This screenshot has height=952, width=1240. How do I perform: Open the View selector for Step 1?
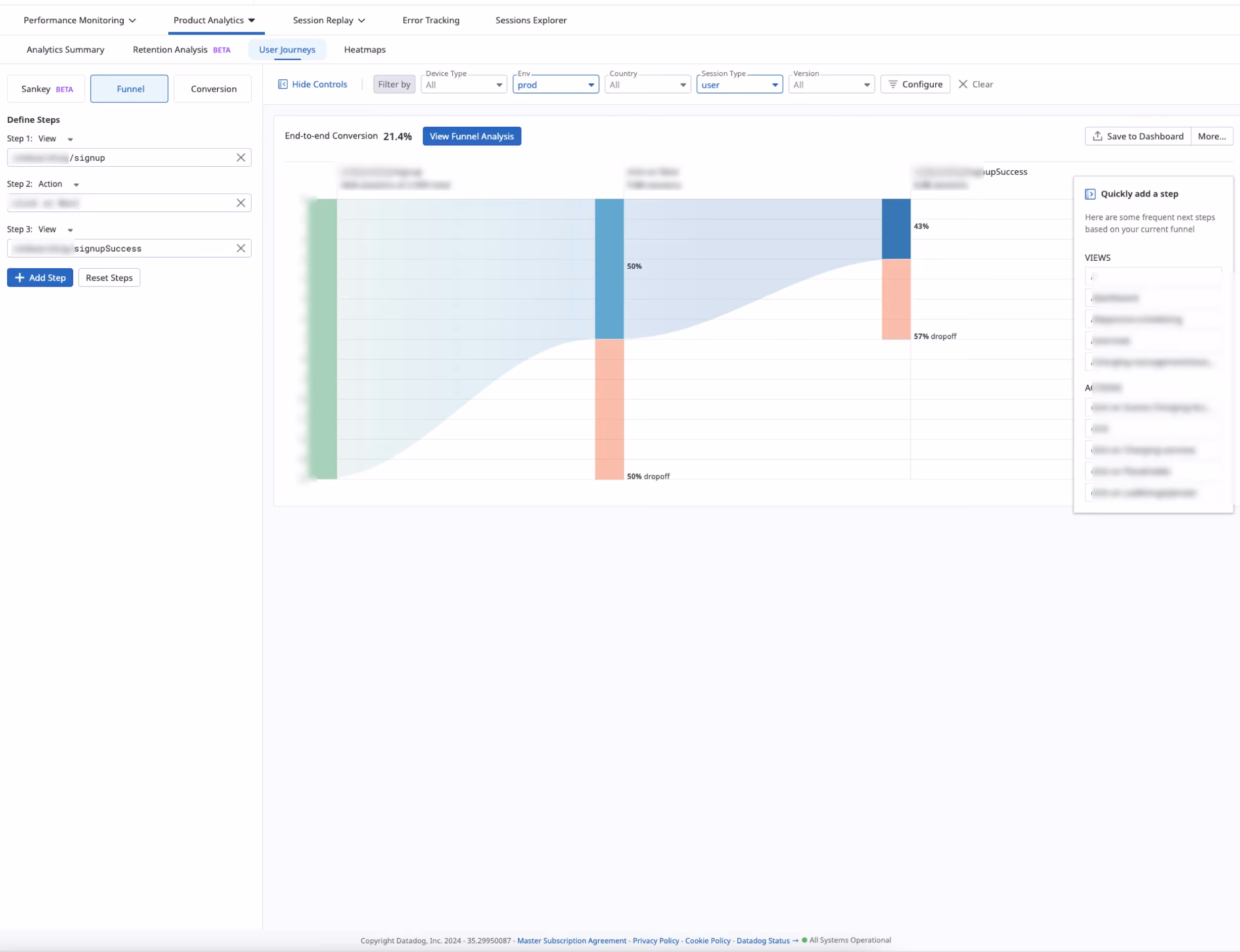point(56,138)
